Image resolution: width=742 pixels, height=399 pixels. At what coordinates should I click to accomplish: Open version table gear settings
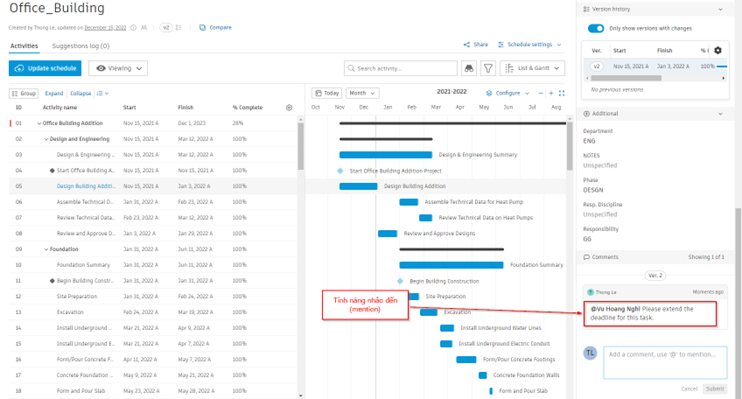(x=718, y=50)
